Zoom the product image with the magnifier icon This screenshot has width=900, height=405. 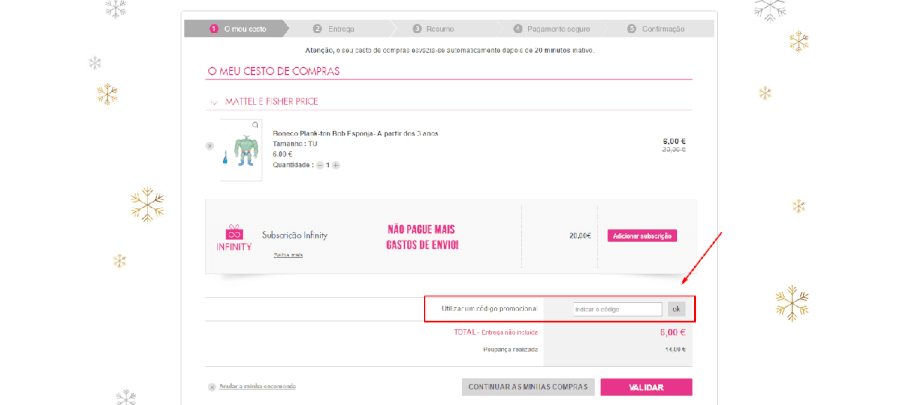coord(255,125)
